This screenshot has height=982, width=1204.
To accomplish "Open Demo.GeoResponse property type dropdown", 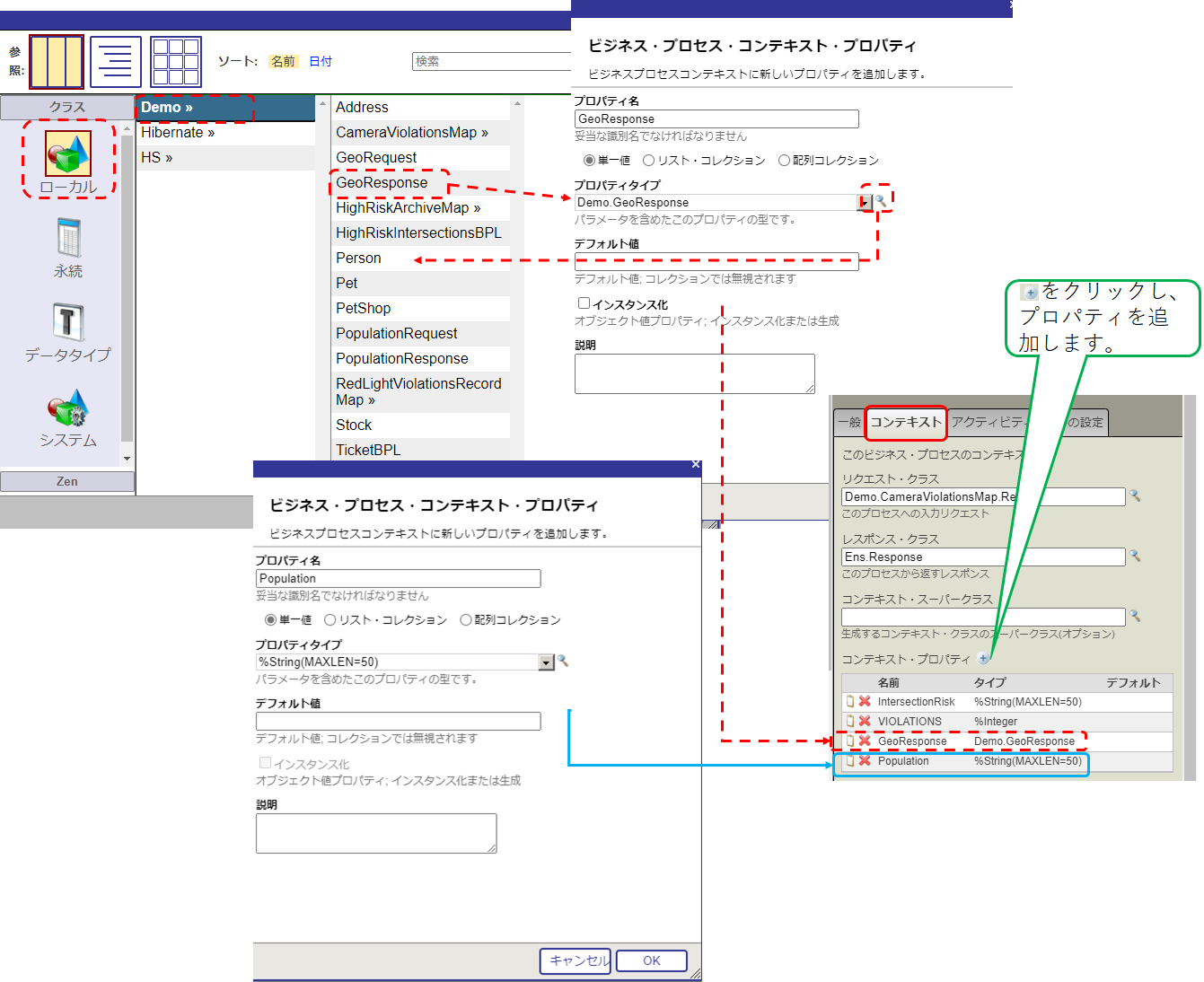I will (x=865, y=203).
